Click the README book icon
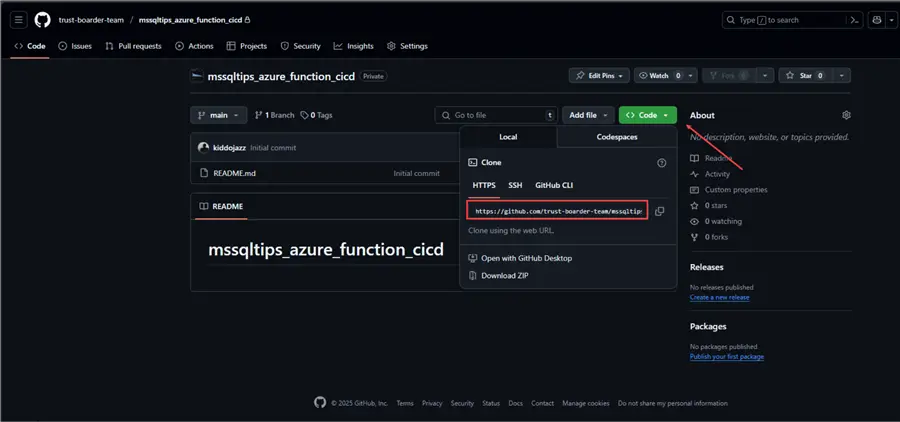Viewport: 900px width, 422px height. pos(203,206)
